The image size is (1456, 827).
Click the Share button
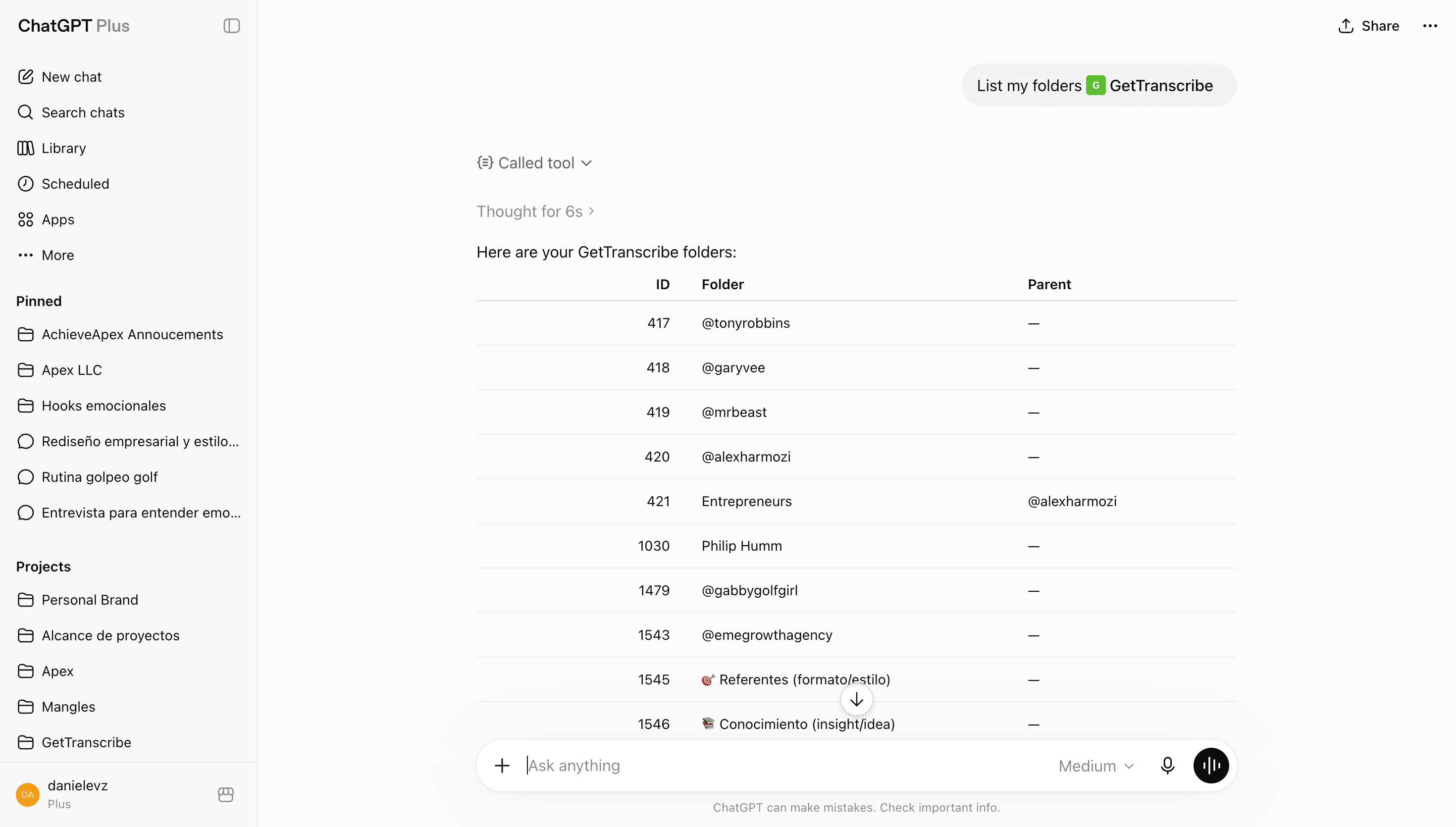pos(1368,26)
